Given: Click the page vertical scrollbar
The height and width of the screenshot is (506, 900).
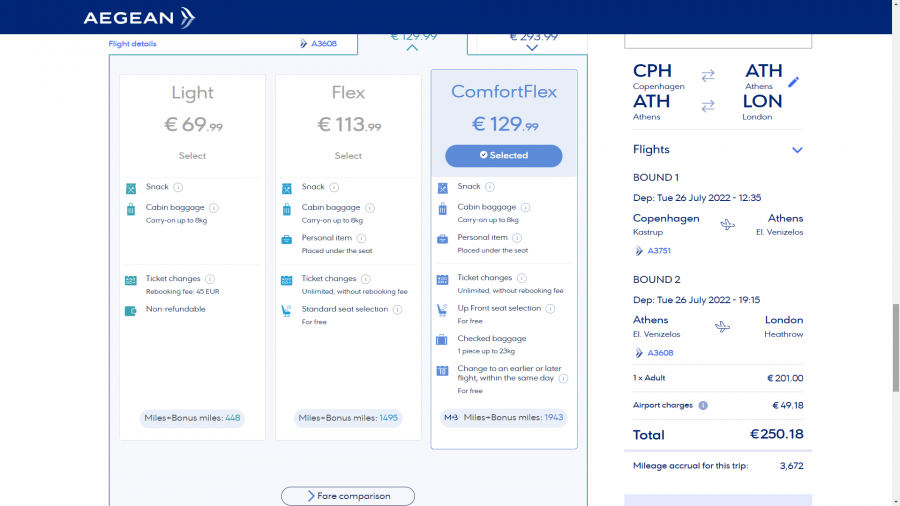Looking at the screenshot, I should click(895, 320).
